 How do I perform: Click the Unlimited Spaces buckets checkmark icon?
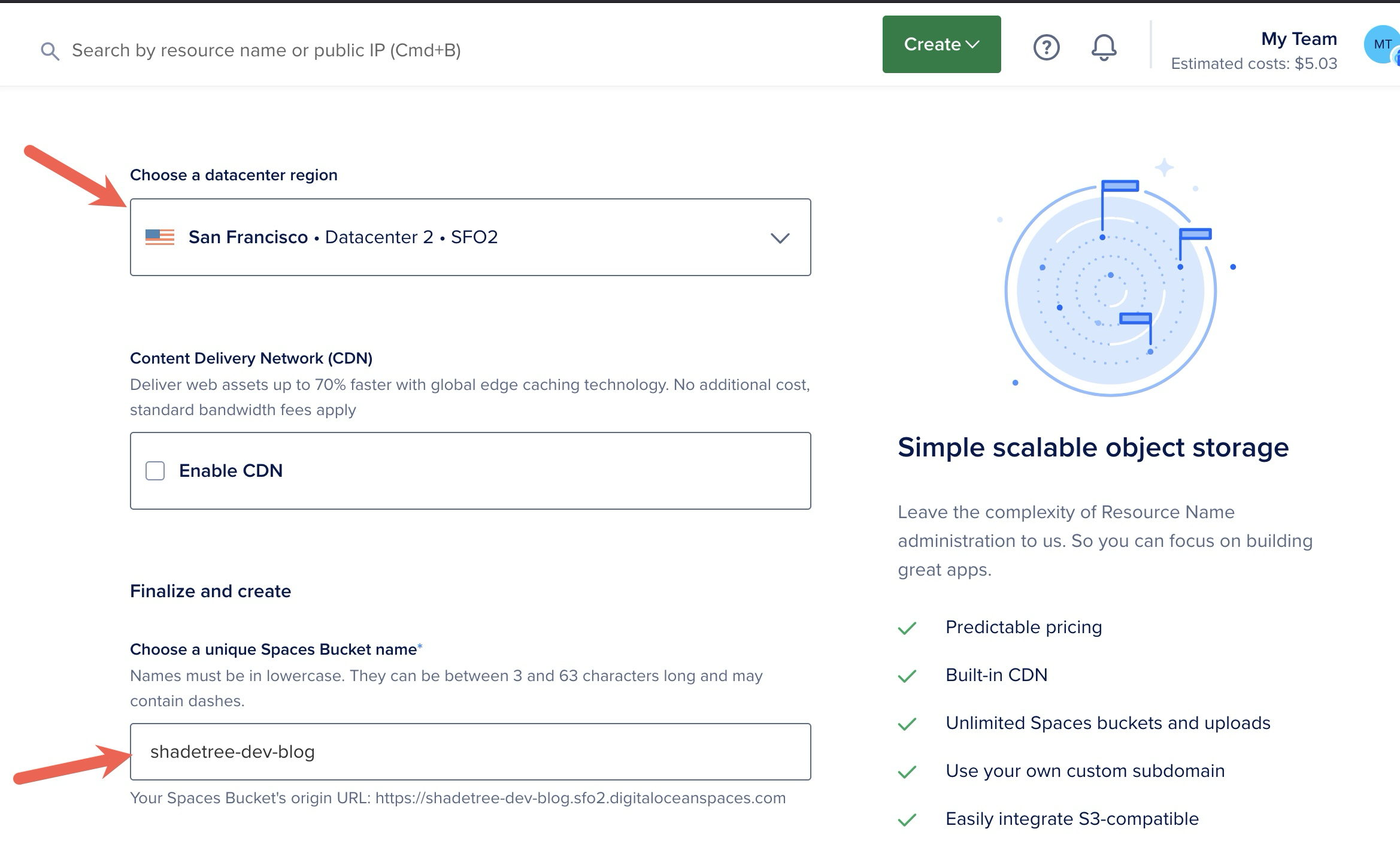point(907,724)
